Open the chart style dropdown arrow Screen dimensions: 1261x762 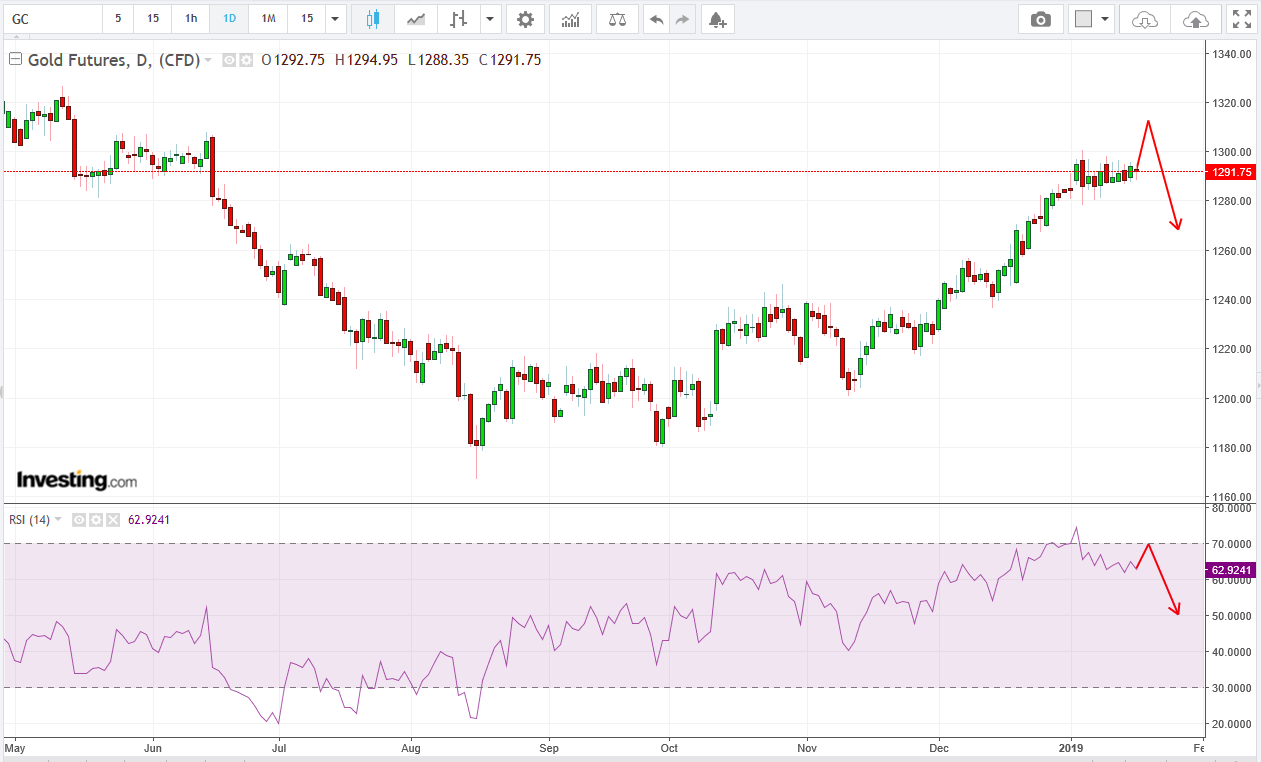click(x=490, y=19)
